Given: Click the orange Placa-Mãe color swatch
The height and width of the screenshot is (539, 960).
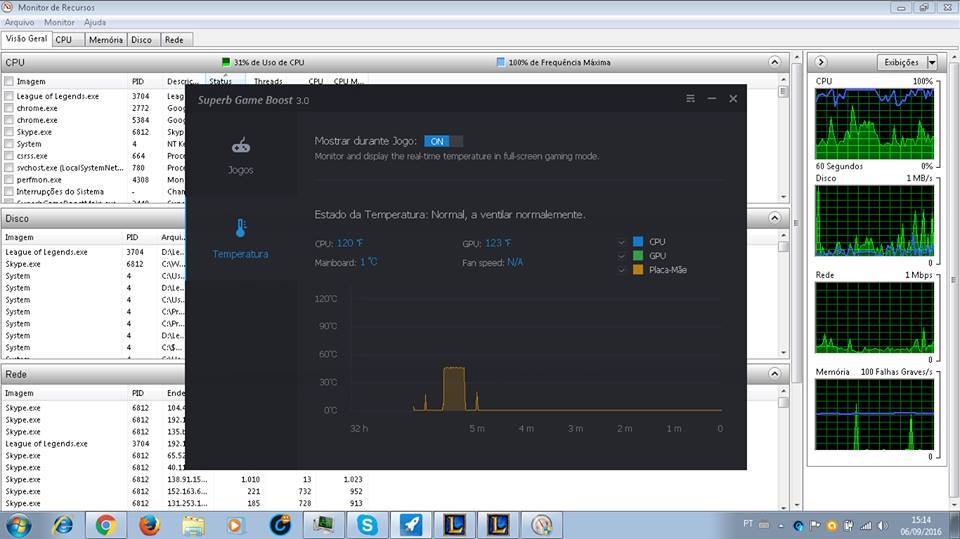Looking at the screenshot, I should click(x=638, y=270).
